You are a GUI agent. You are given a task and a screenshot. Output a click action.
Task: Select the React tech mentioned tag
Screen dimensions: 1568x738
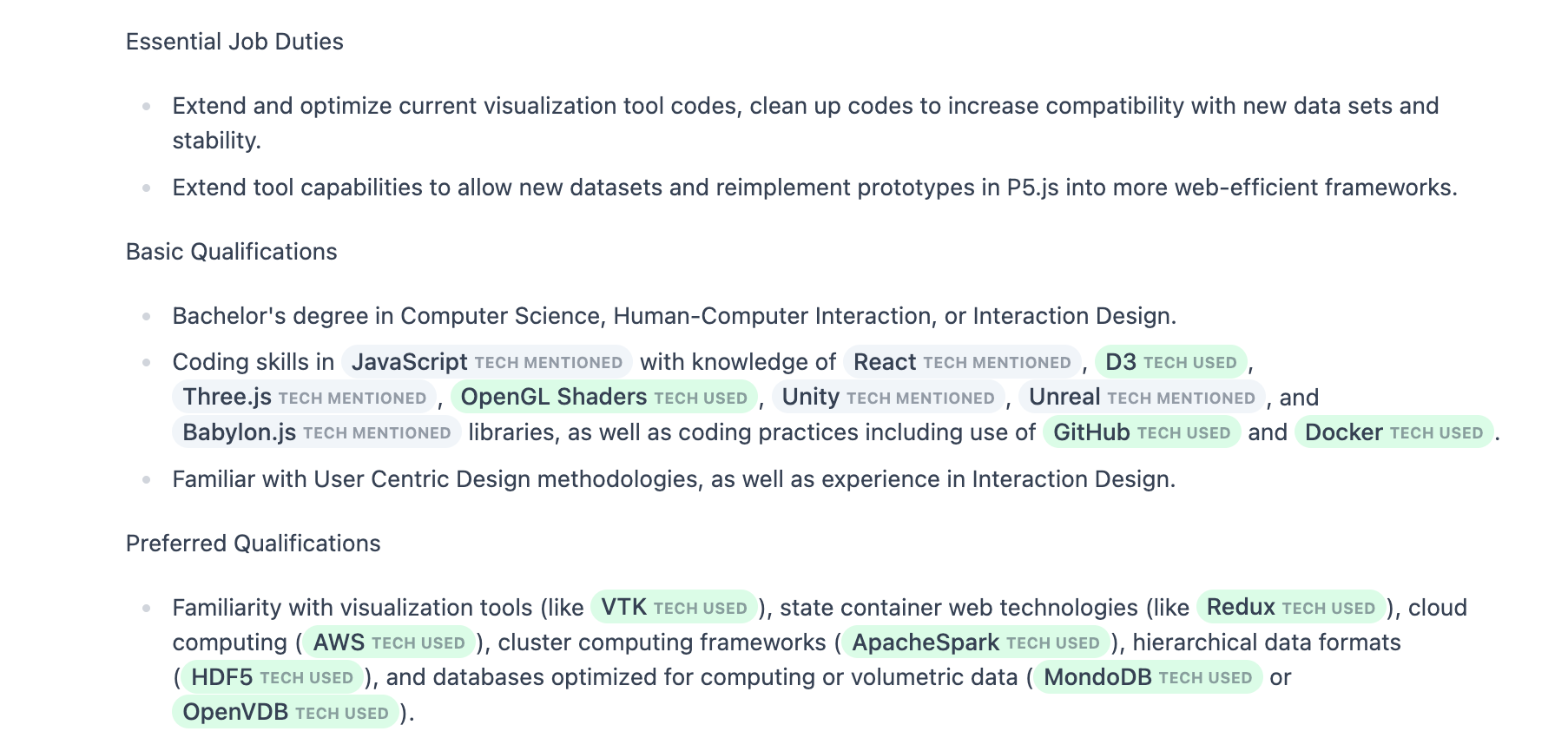point(962,362)
